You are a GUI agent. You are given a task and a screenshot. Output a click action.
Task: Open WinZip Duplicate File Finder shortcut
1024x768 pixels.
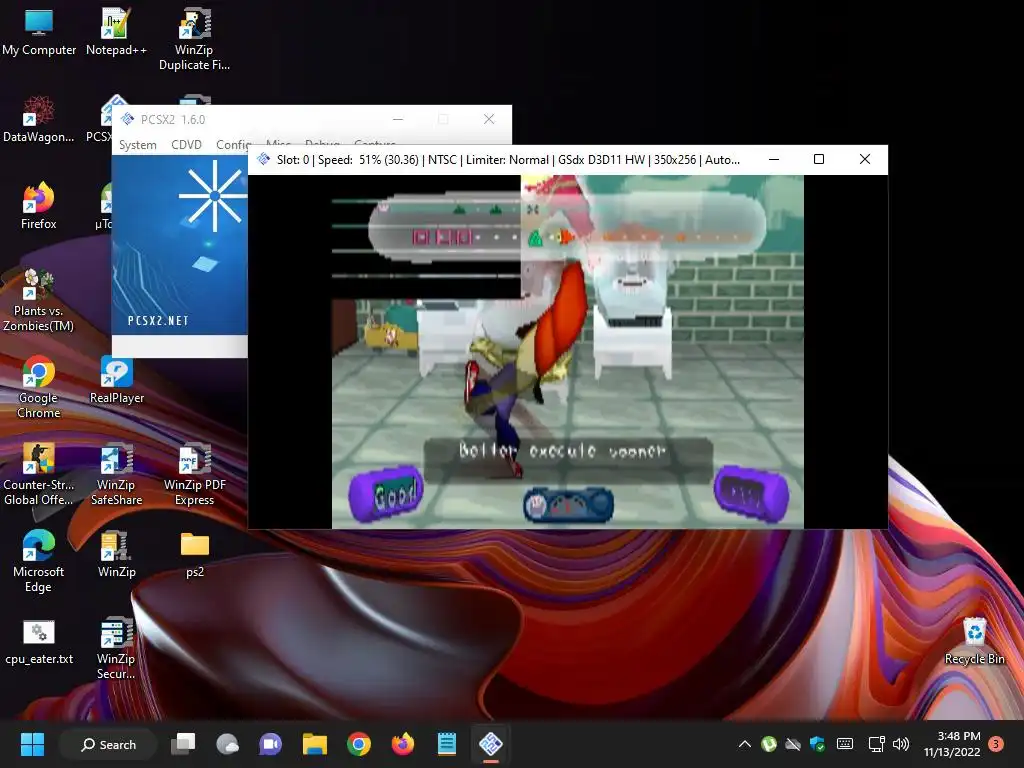click(194, 39)
